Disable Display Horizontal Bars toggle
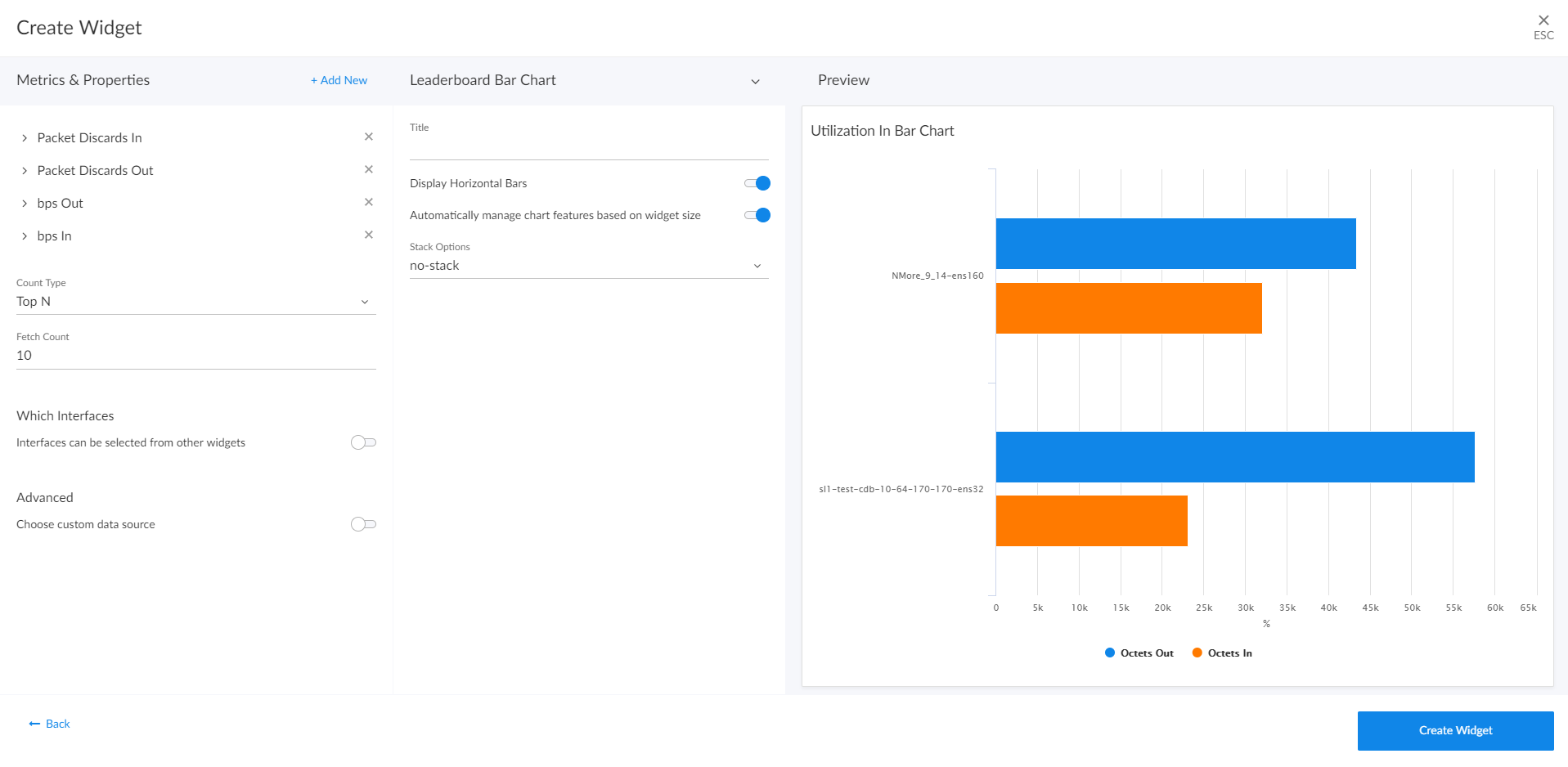The height and width of the screenshot is (767, 1568). point(757,183)
